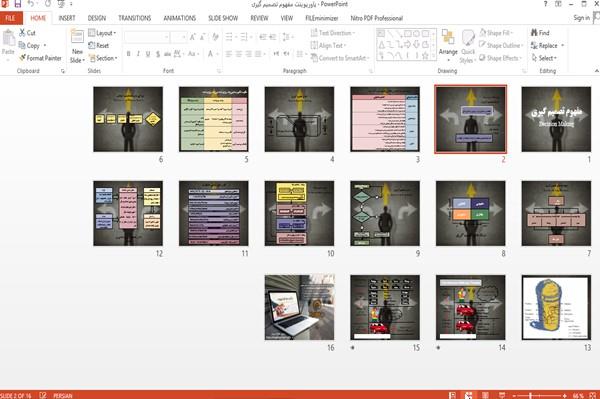Viewport: 600px width, 399px height.
Task: Undo the last action in title bar
Action: (x=31, y=4)
